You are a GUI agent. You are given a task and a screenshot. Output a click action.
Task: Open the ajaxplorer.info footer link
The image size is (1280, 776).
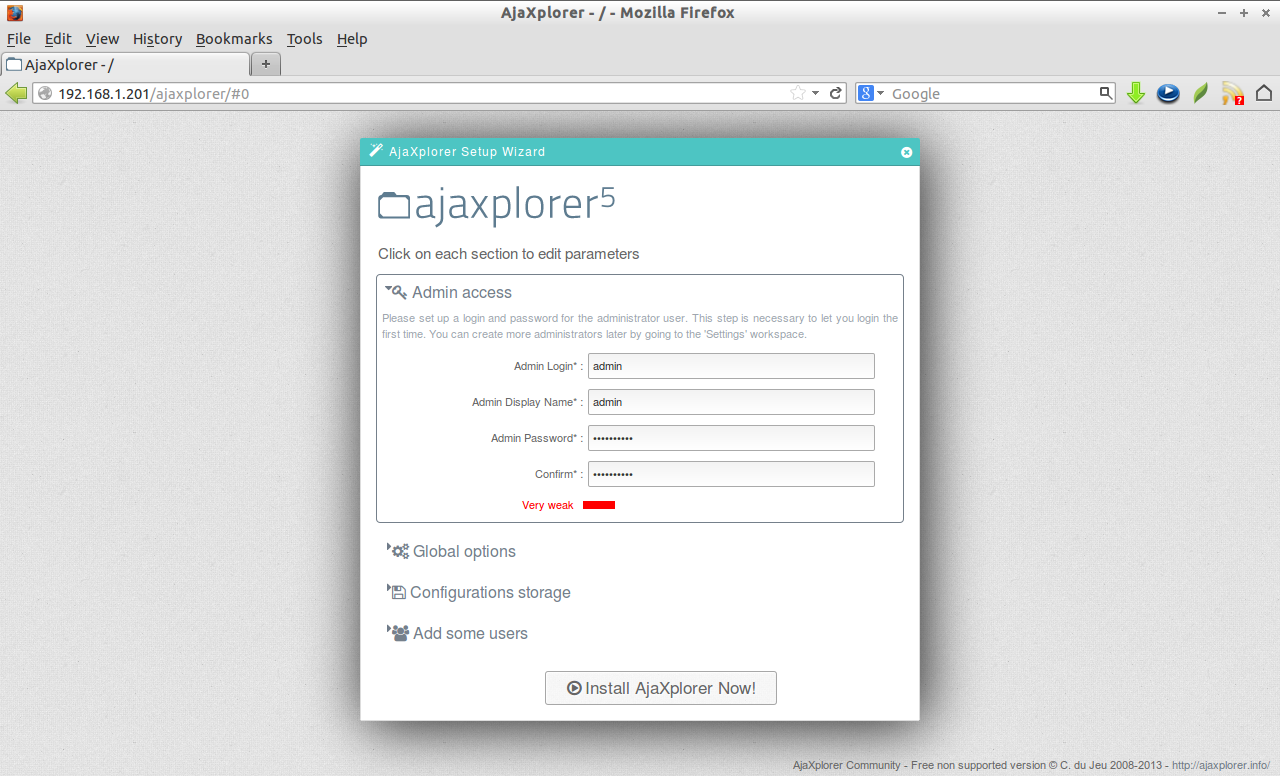1220,765
